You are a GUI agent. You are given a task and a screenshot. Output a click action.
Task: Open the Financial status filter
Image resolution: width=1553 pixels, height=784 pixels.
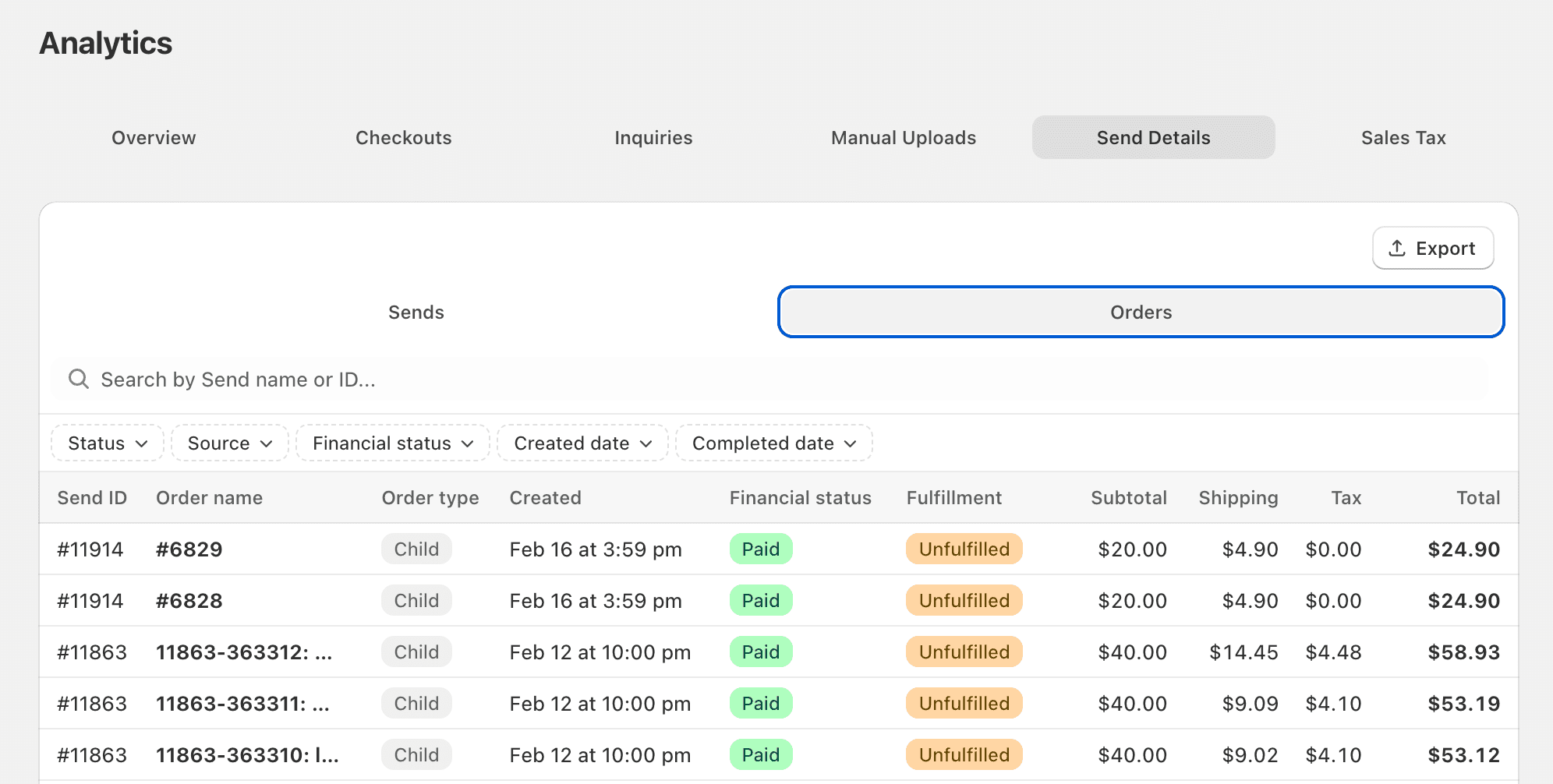[x=393, y=443]
